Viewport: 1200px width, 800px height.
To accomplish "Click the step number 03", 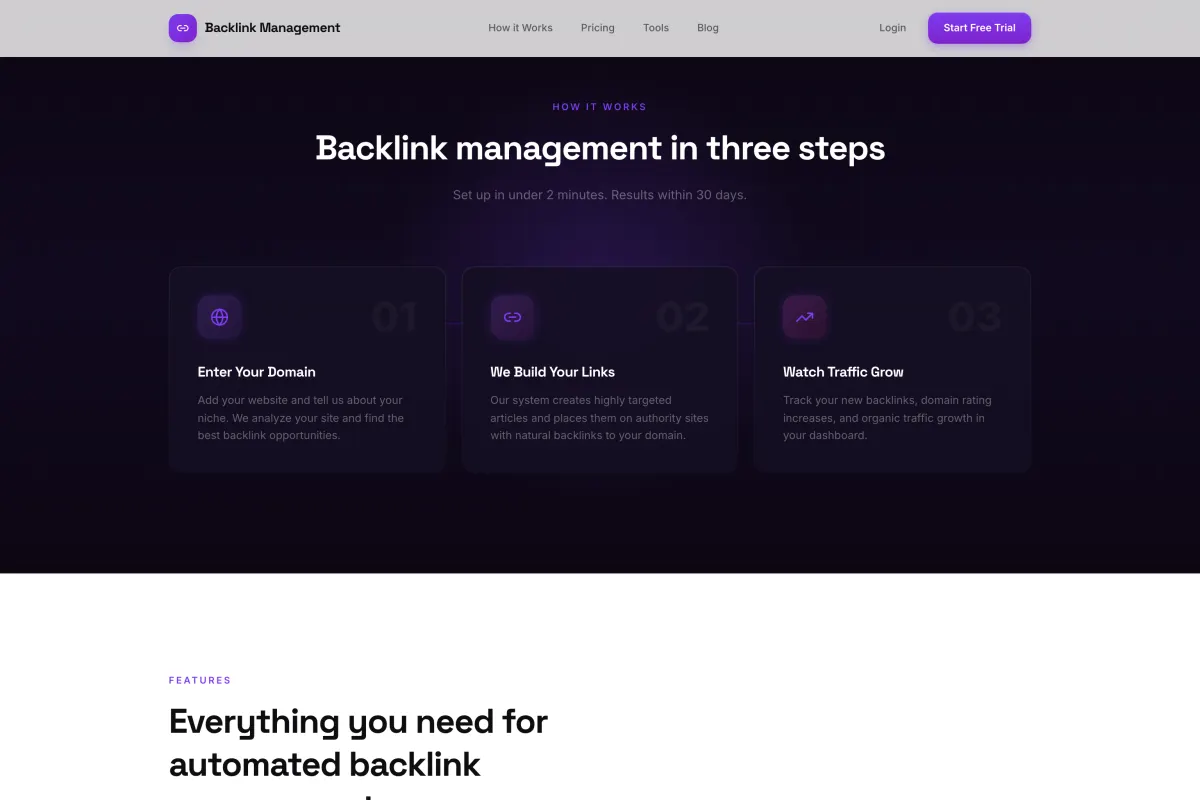I will click(x=975, y=318).
